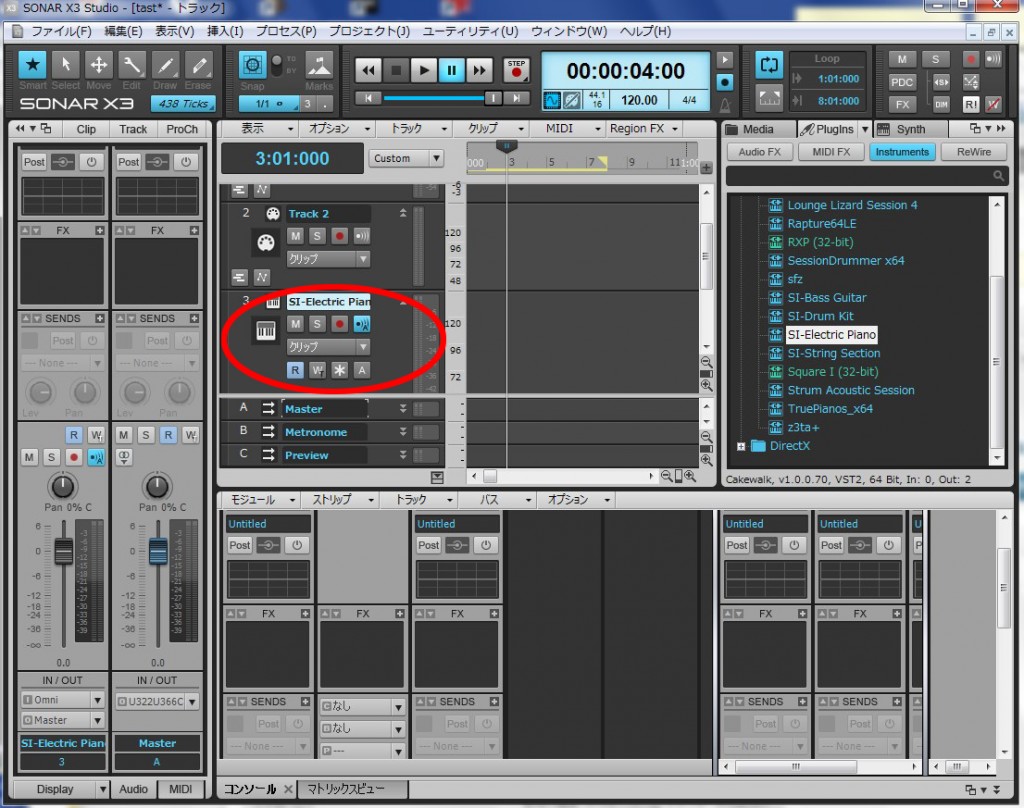Select the Erase tool

(198, 65)
